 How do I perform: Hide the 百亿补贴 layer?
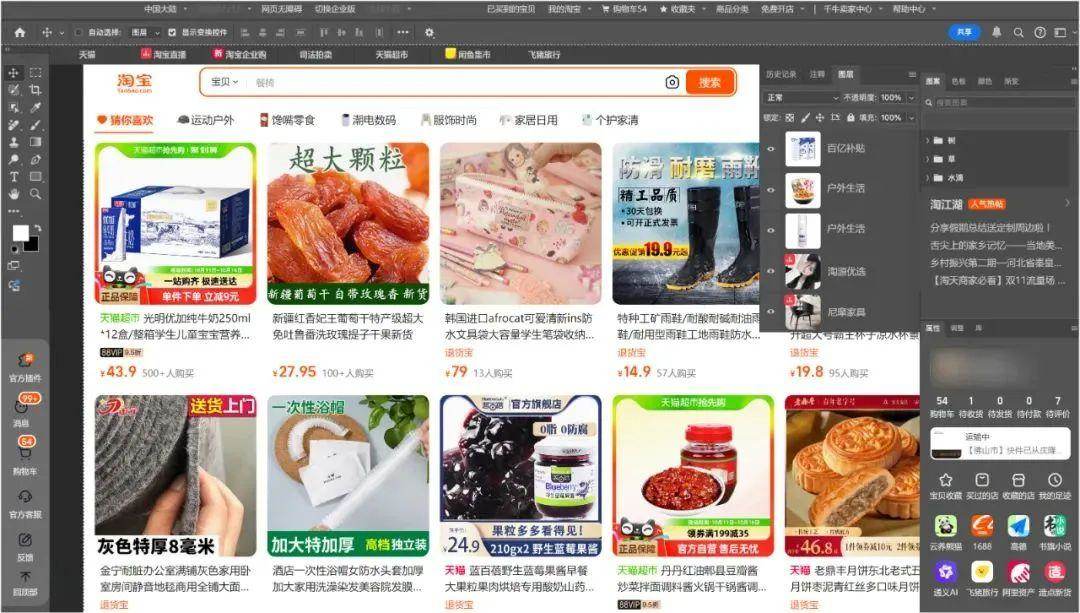771,149
